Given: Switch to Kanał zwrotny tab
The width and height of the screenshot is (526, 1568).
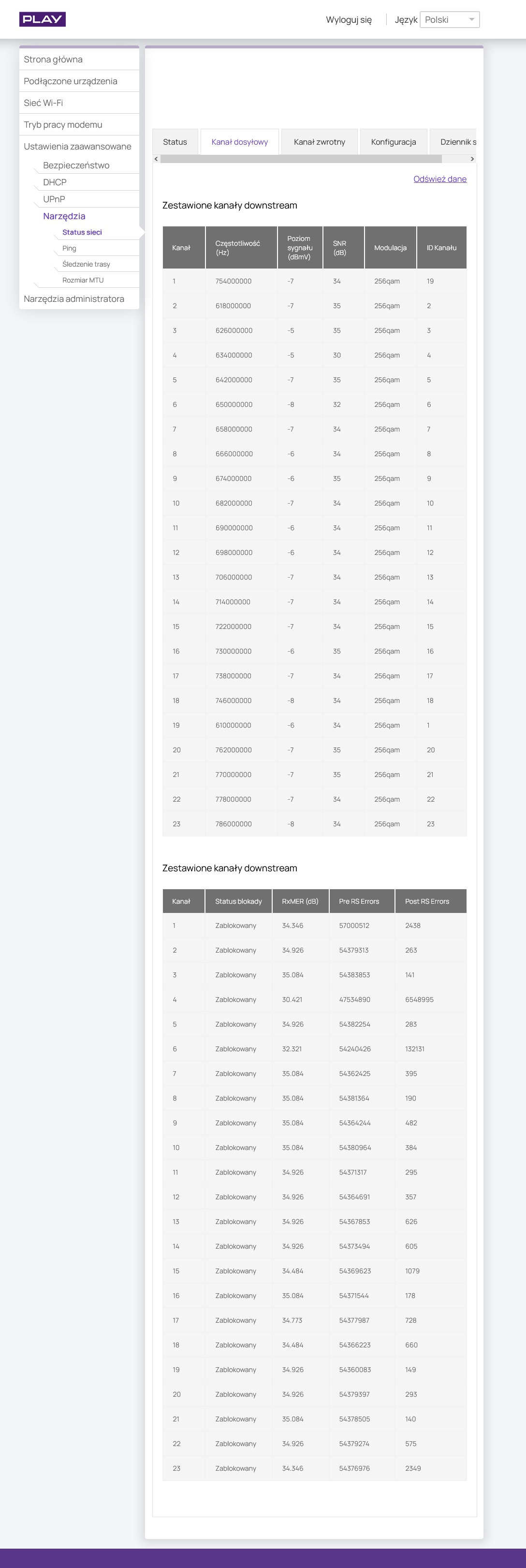Looking at the screenshot, I should point(319,142).
